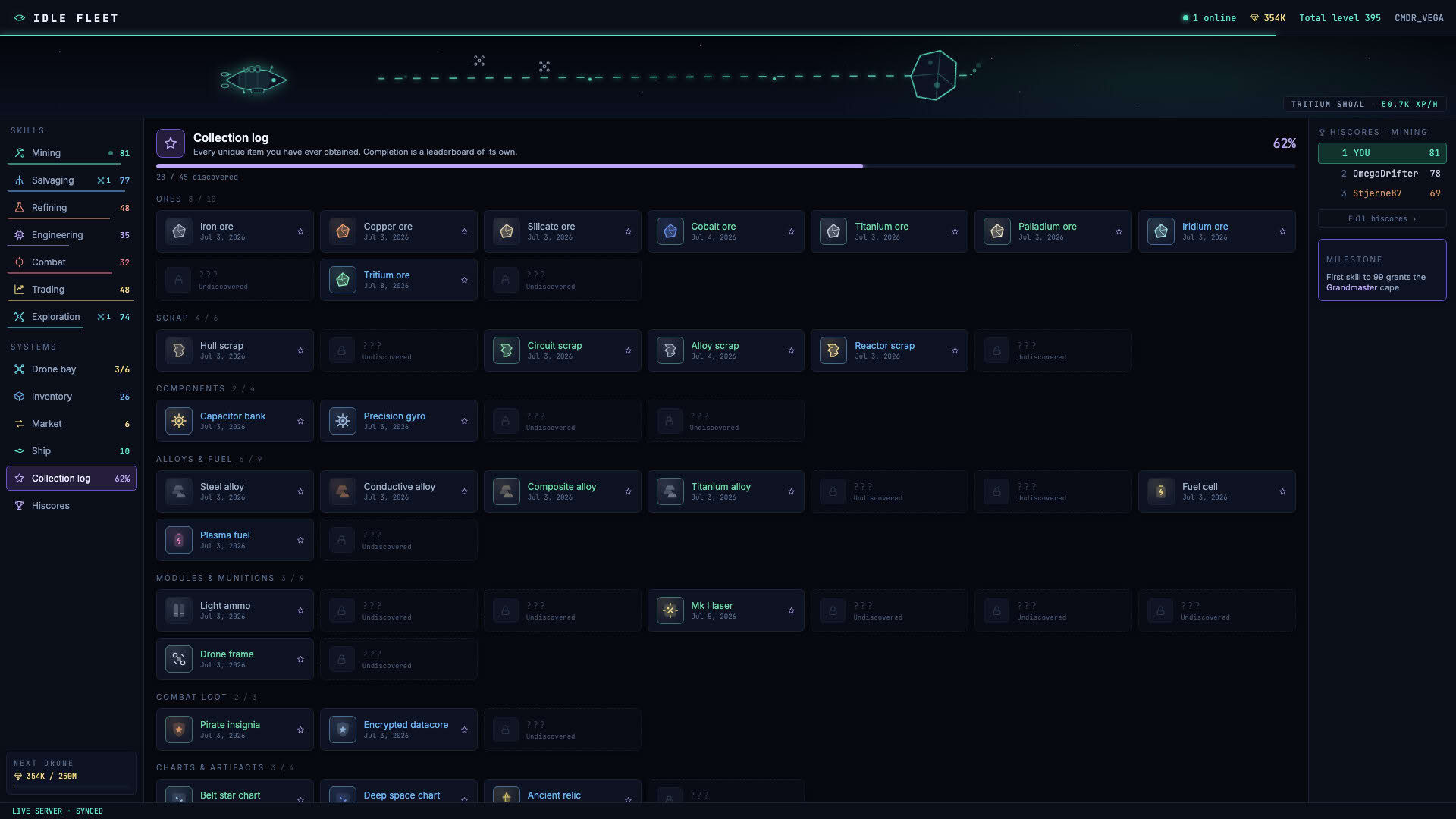
Task: Click the collection completion progress bar
Action: (x=725, y=166)
